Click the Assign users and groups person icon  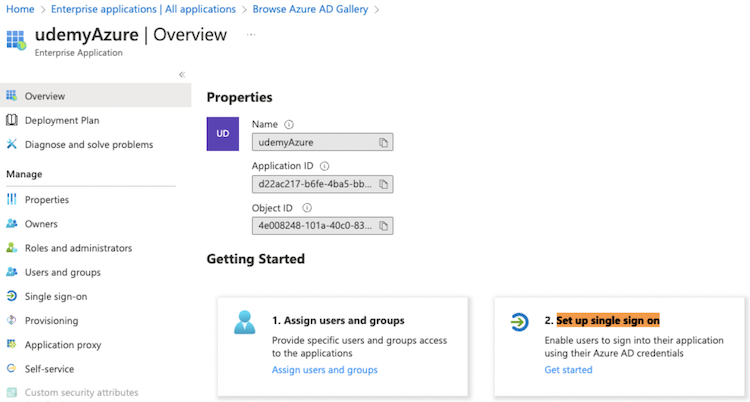coord(244,322)
